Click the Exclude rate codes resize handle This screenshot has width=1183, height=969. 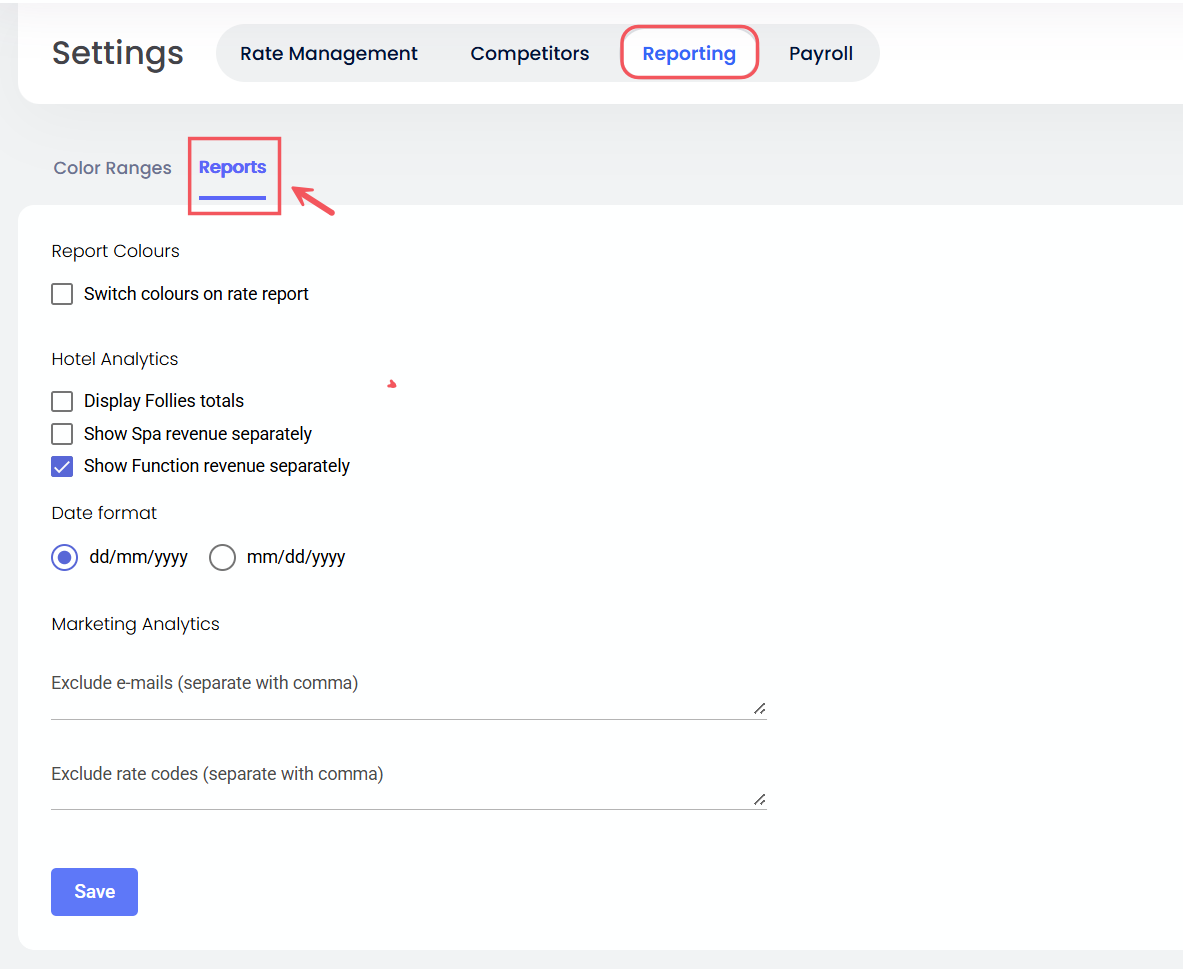click(x=760, y=799)
